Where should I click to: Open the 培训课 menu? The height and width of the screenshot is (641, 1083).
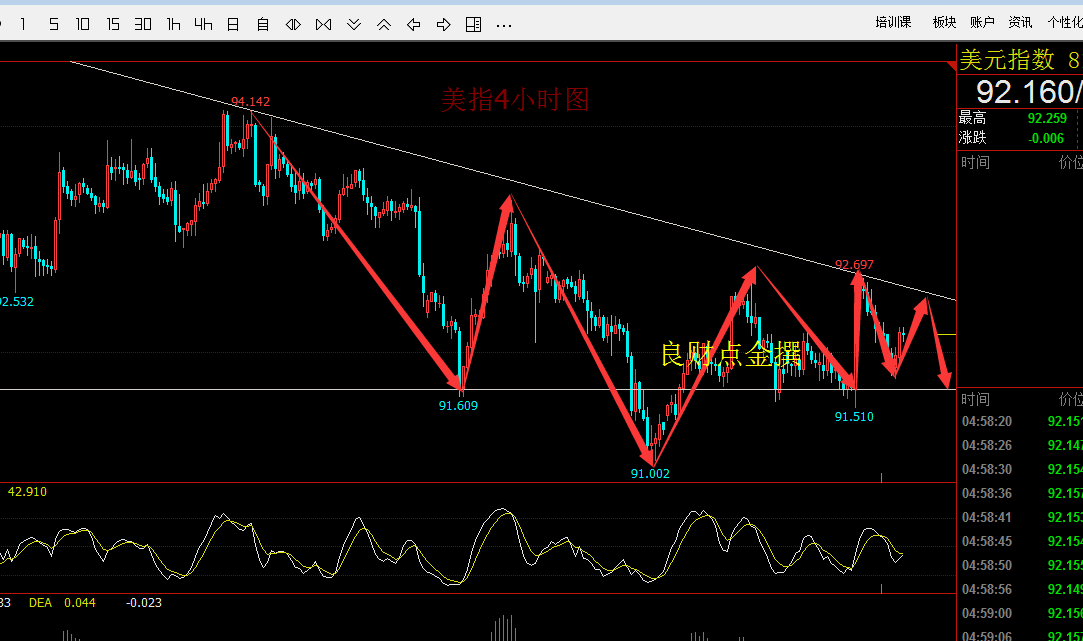[x=893, y=22]
